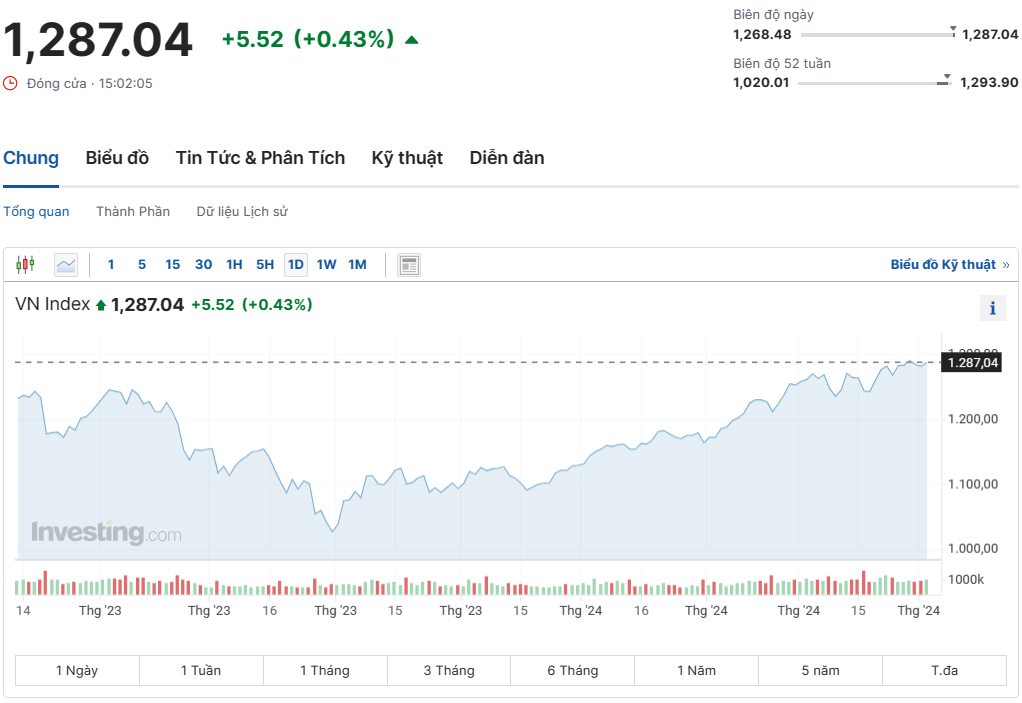Click the 1.287,04 current price label on chart axis
This screenshot has height=703, width=1022.
pyautogui.click(x=972, y=363)
